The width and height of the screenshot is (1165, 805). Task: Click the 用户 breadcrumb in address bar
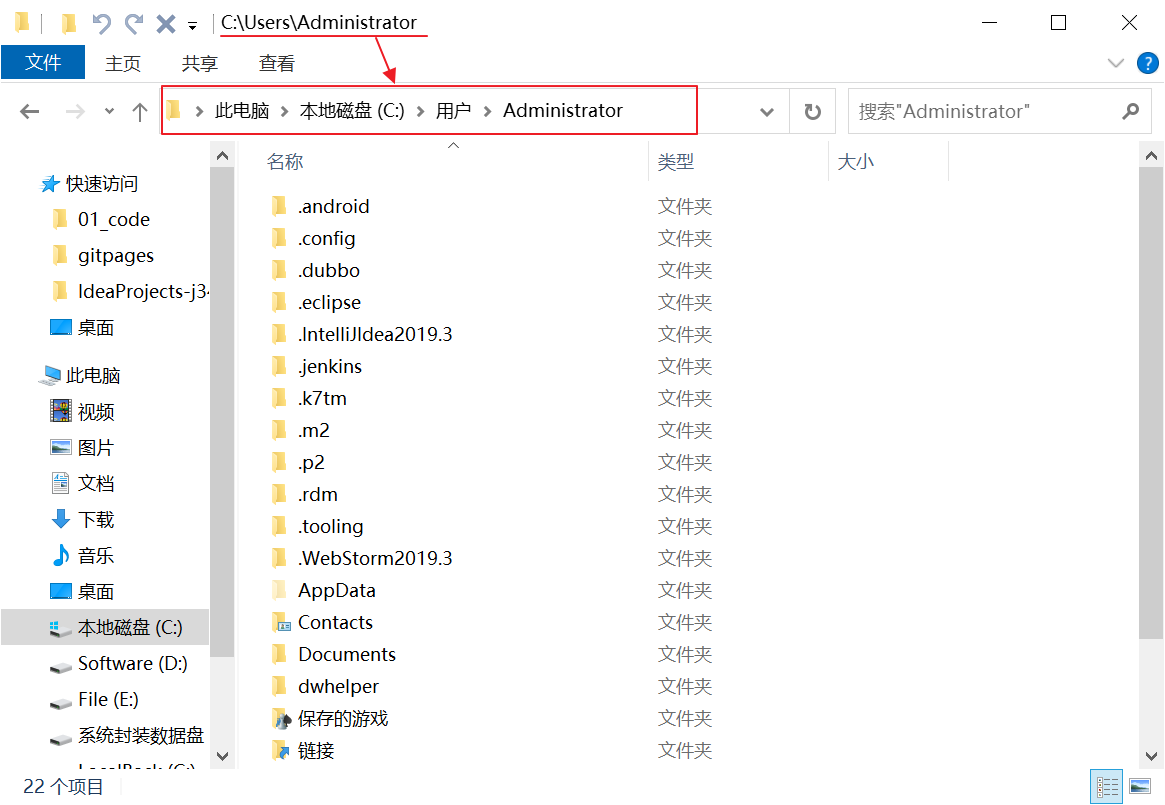(453, 111)
